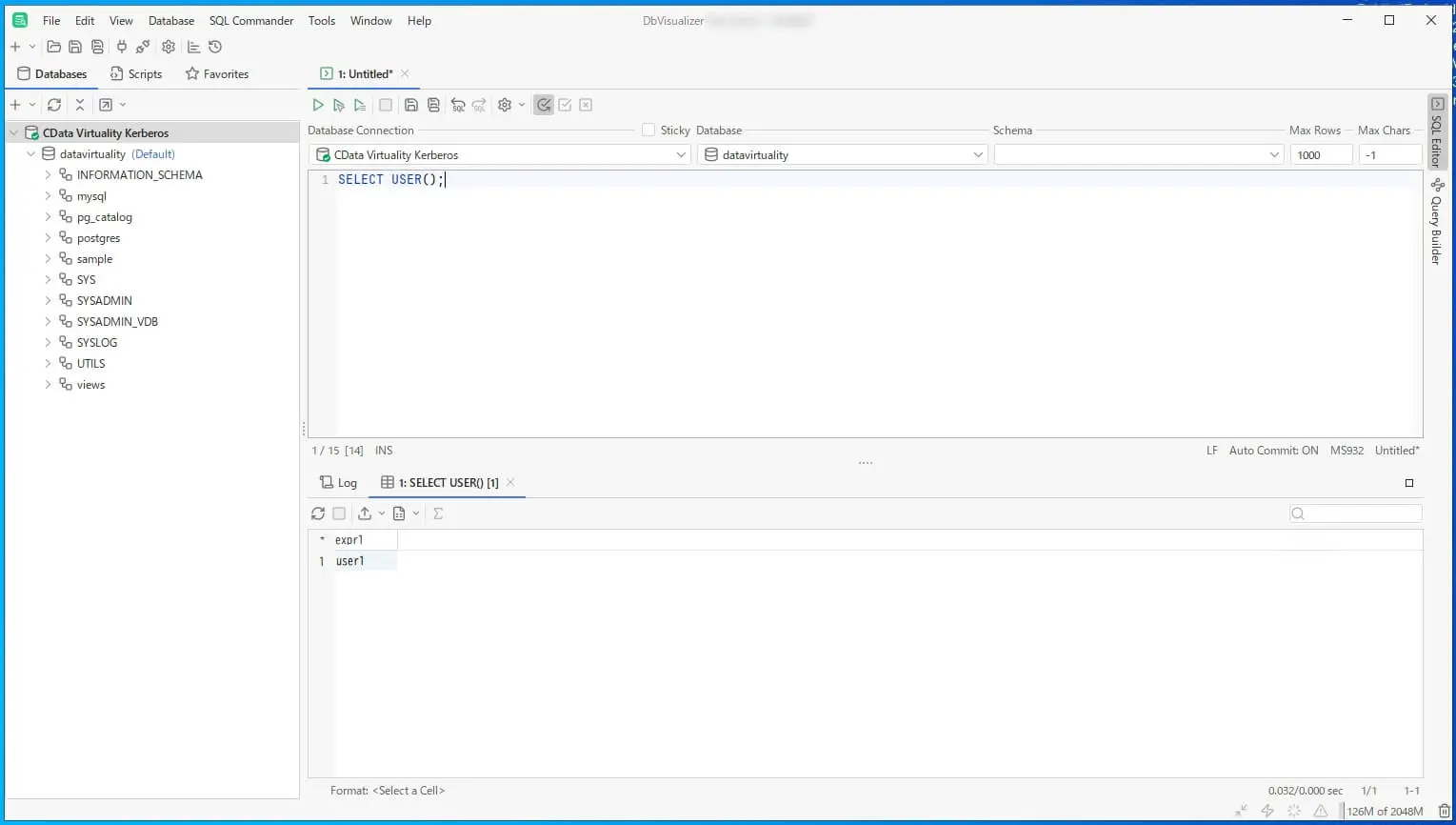The width and height of the screenshot is (1456, 825).
Task: Click the Max Rows field showing 1000
Action: [1322, 154]
